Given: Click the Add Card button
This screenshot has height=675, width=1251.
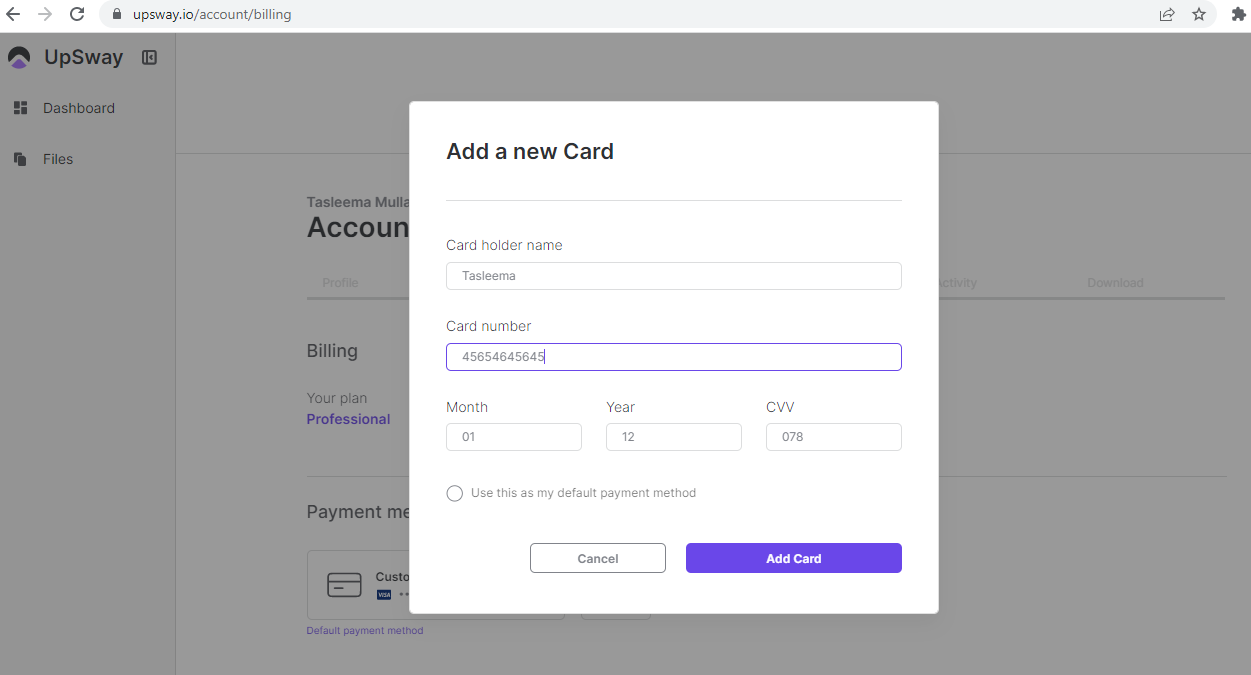Looking at the screenshot, I should pos(793,558).
